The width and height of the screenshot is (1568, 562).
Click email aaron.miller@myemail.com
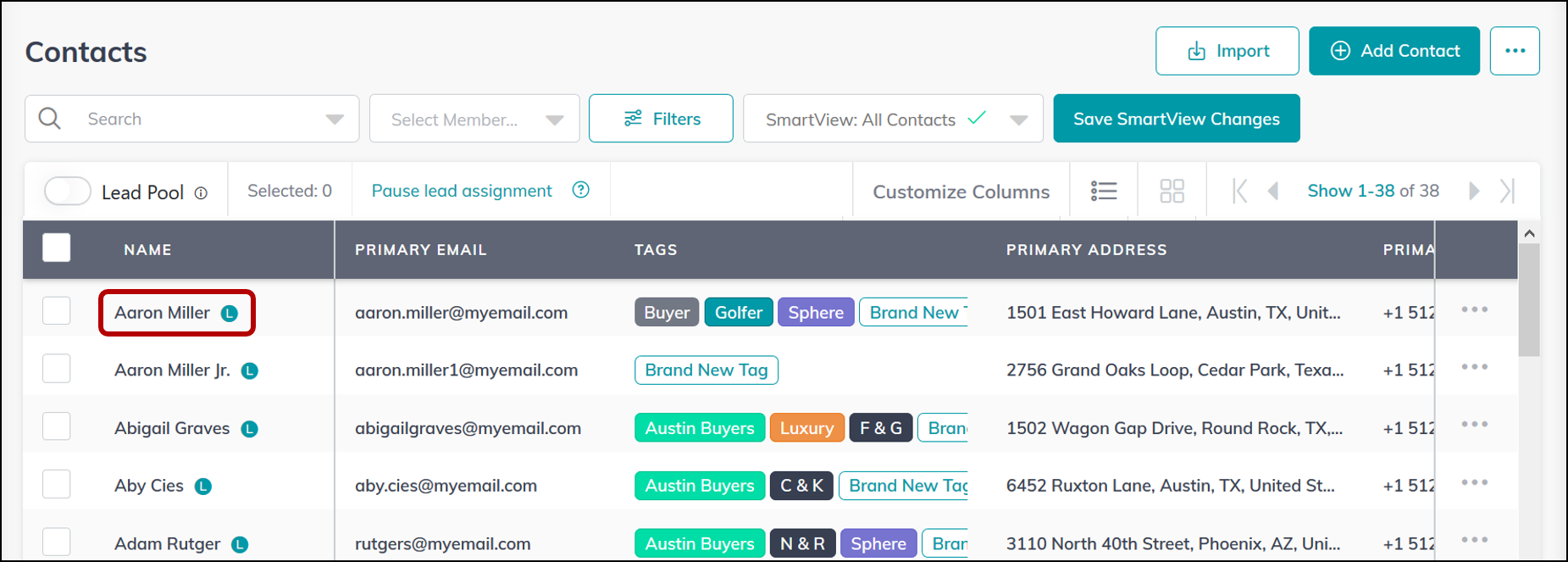461,313
